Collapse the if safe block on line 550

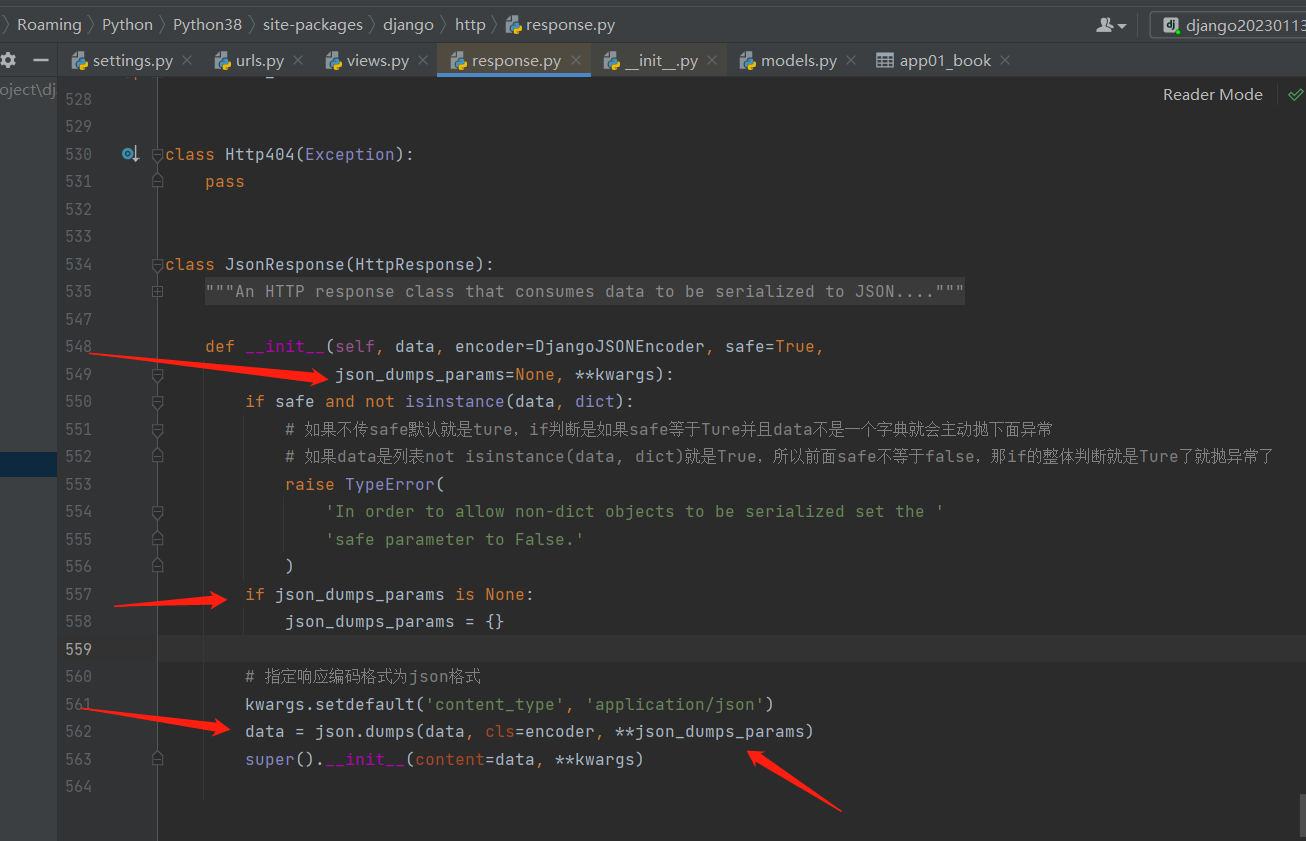[x=157, y=402]
